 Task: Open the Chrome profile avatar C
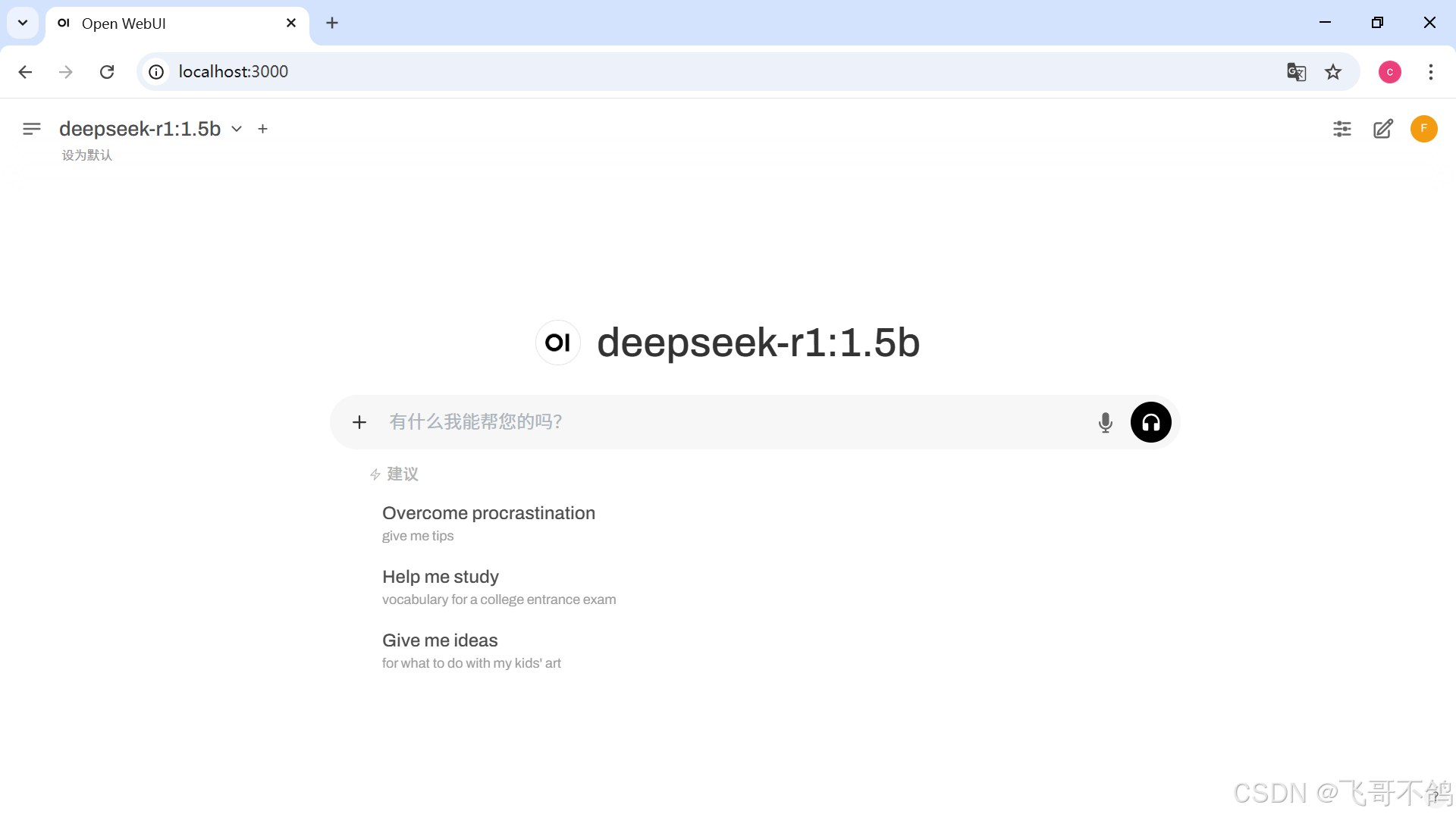1390,72
